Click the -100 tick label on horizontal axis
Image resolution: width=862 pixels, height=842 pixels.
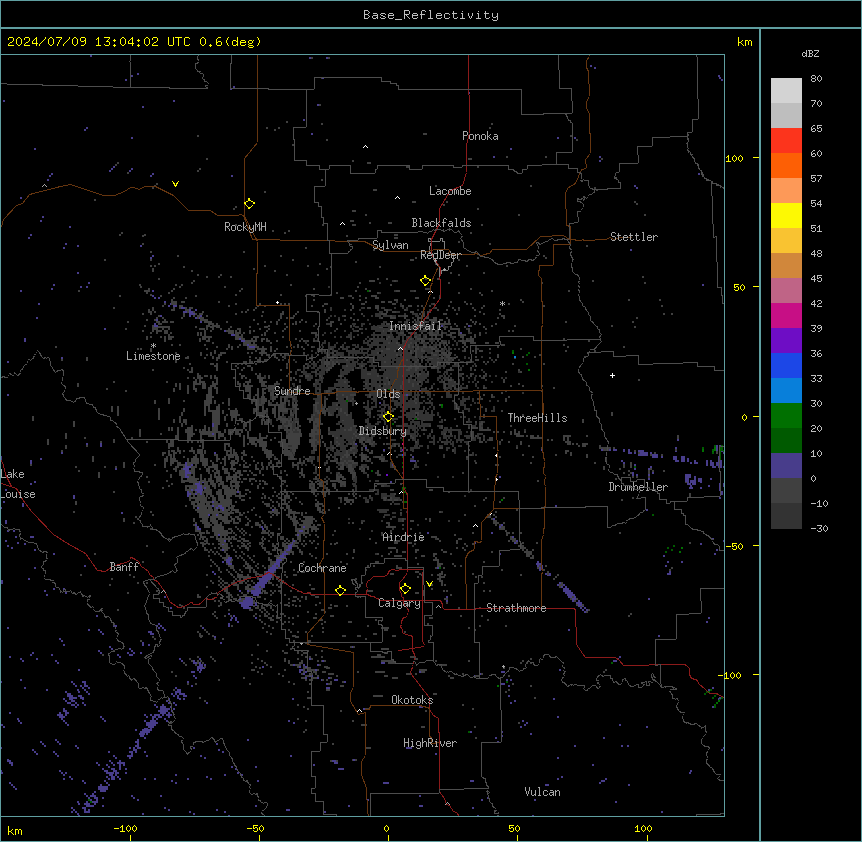pos(125,828)
